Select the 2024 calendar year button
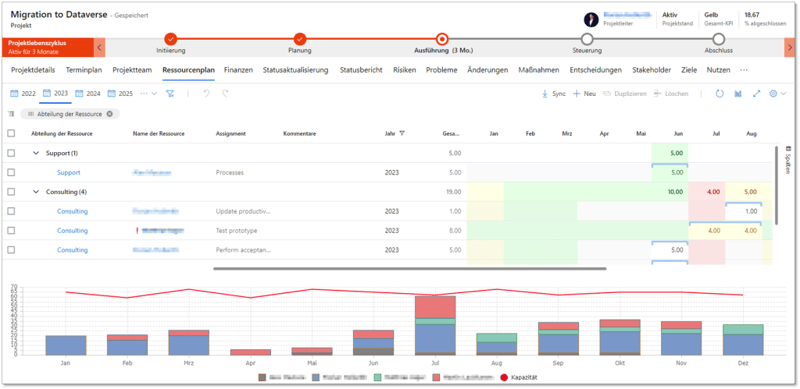Viewport: 800px width, 389px height. click(x=88, y=94)
